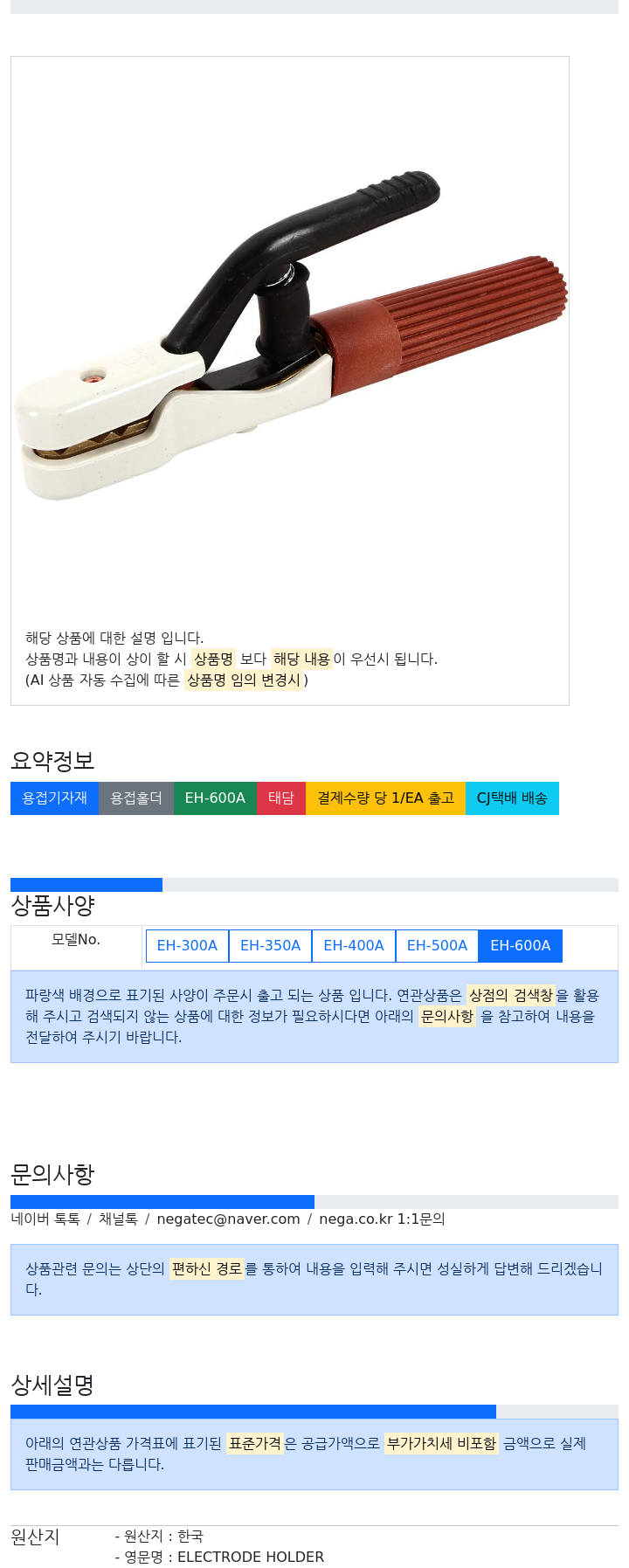Click the blue progress bar under 상세설명

[253, 1412]
